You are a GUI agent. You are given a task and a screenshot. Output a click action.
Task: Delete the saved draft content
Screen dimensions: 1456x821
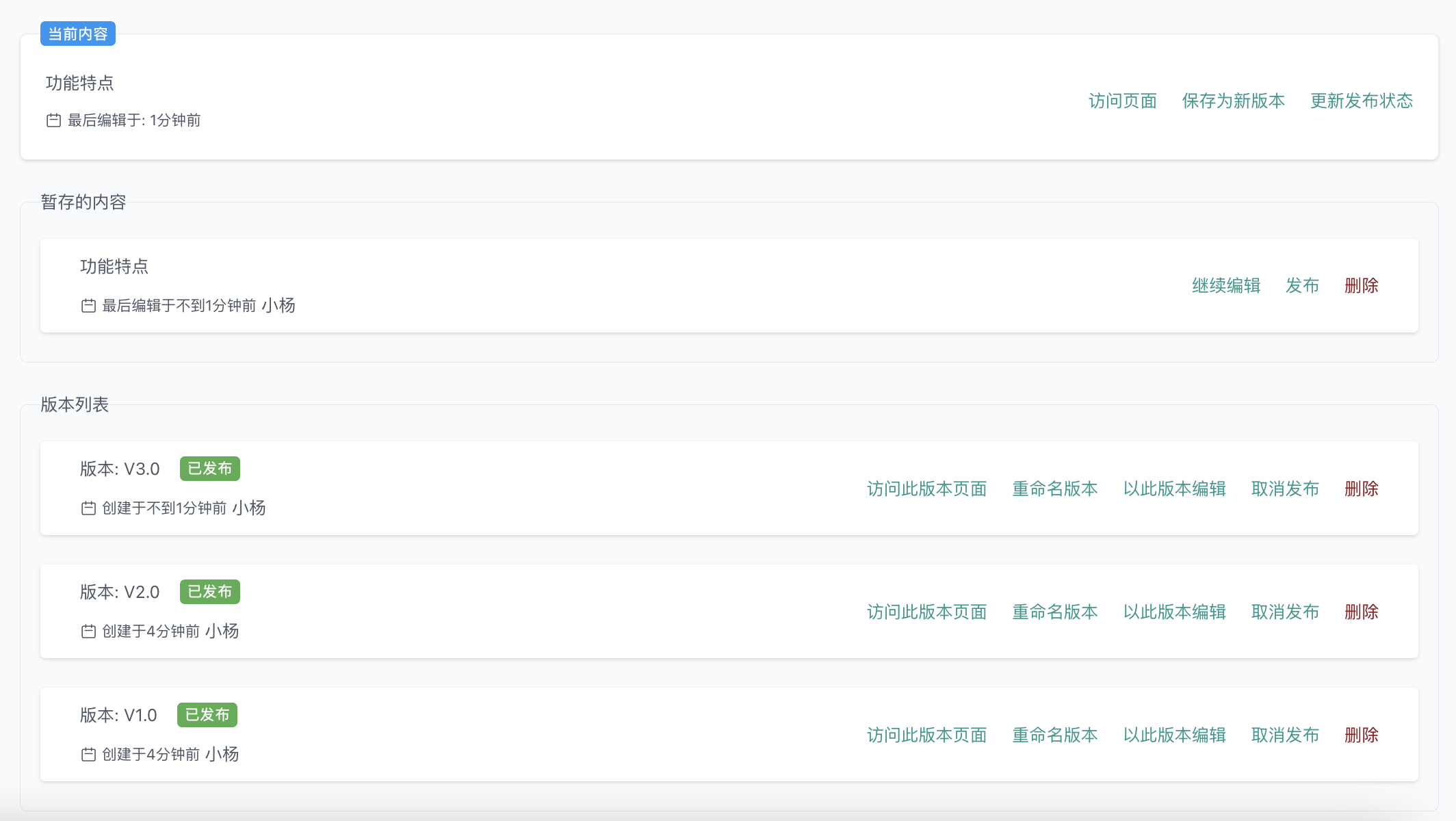pyautogui.click(x=1361, y=286)
